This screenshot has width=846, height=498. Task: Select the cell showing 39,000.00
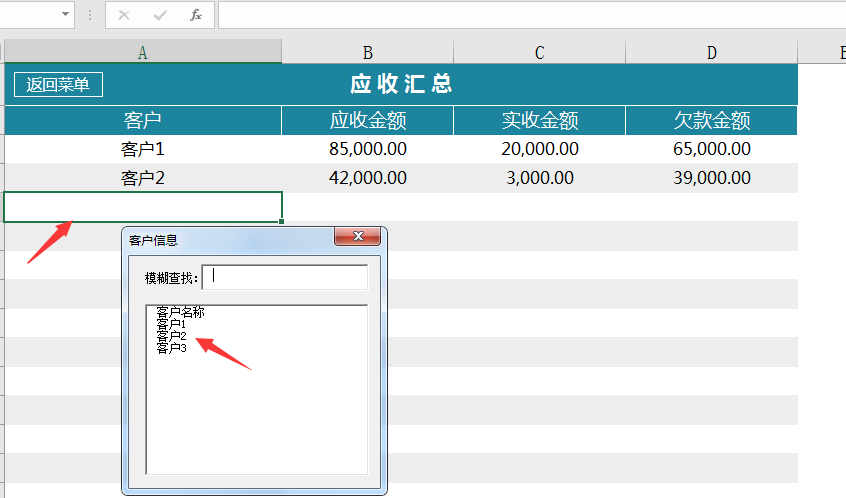(712, 178)
